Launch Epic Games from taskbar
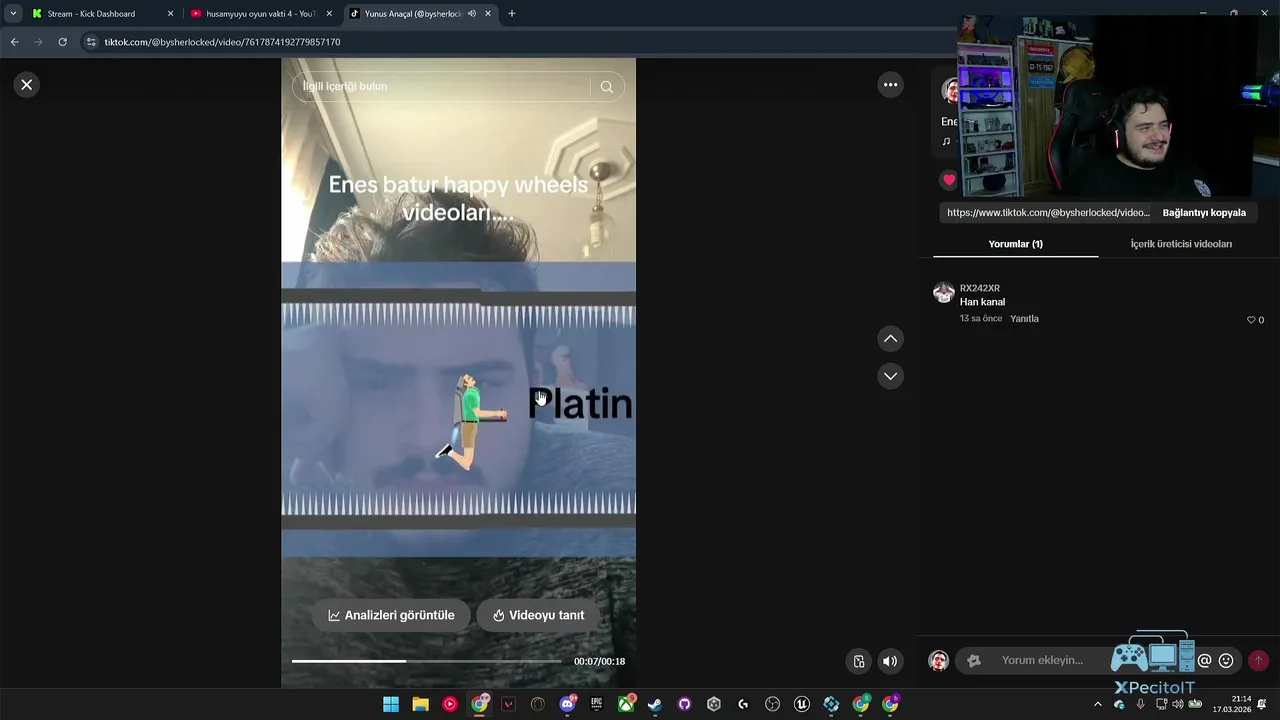This screenshot has height=720, width=1280. 596,704
